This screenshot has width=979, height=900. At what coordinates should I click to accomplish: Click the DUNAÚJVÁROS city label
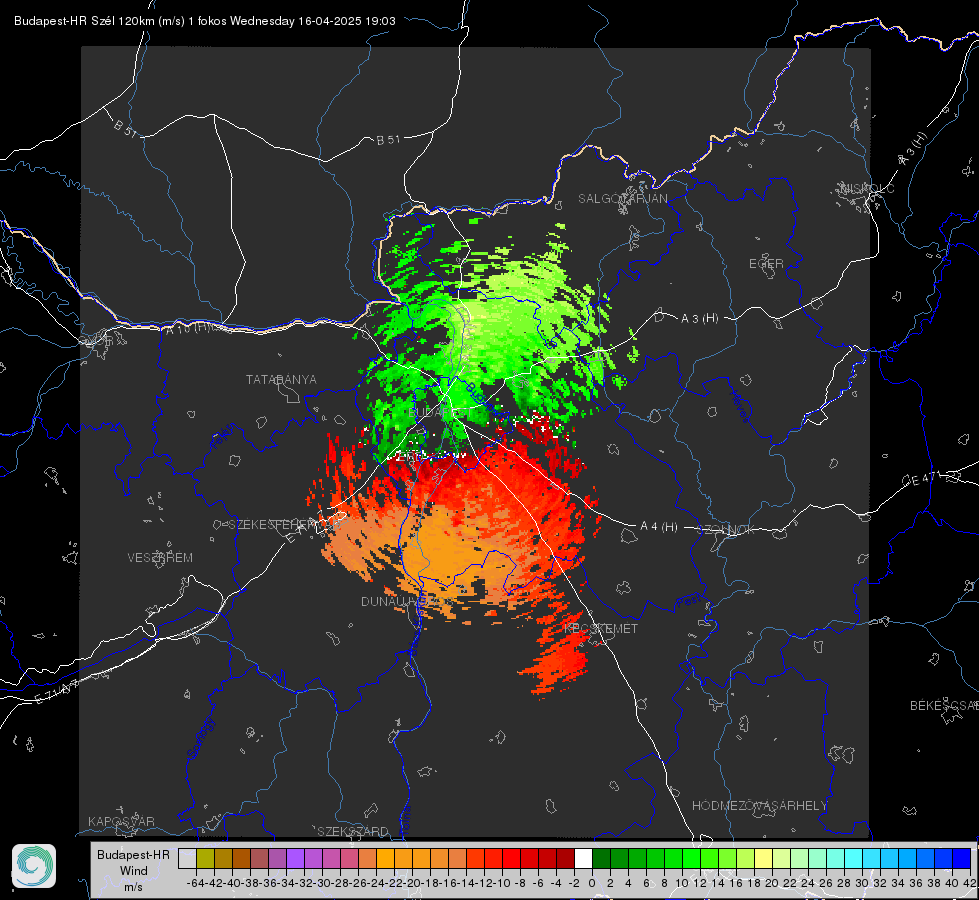406,601
